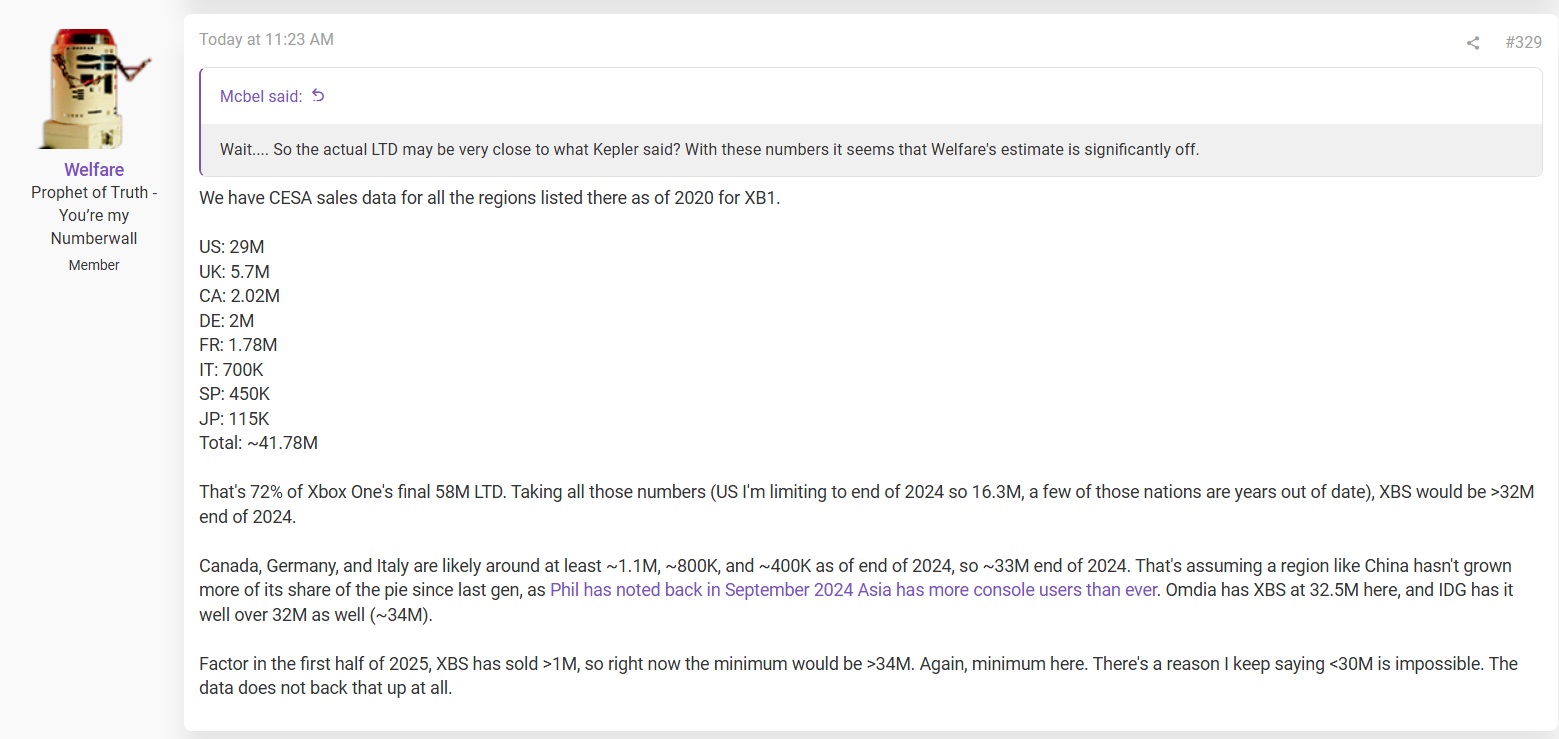
Task: Click the "Total: ~41.78M" line
Action: coord(258,443)
